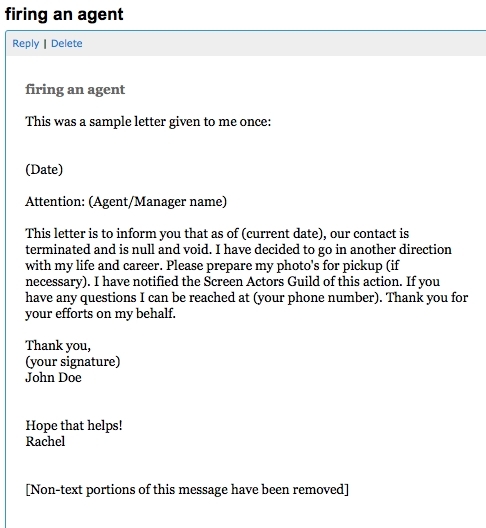Click the '[Non-text portions...removed]' notice

187,490
